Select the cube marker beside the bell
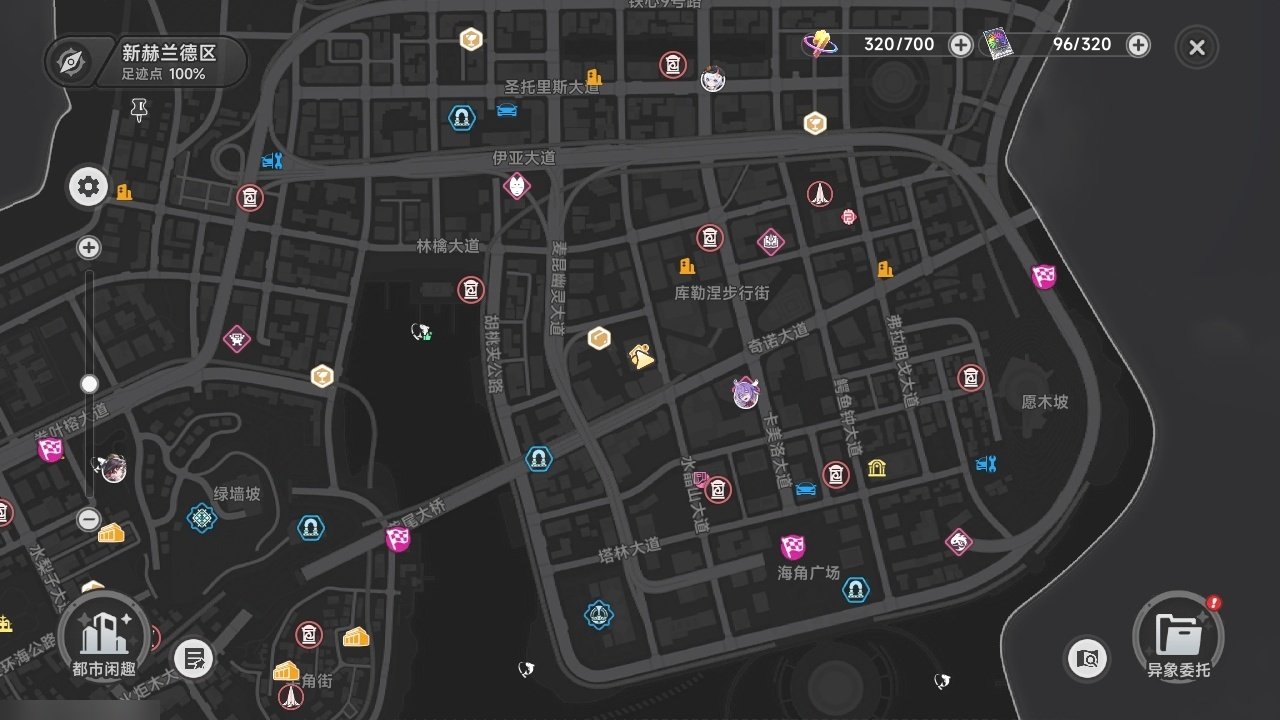This screenshot has width=1280, height=720. point(599,339)
